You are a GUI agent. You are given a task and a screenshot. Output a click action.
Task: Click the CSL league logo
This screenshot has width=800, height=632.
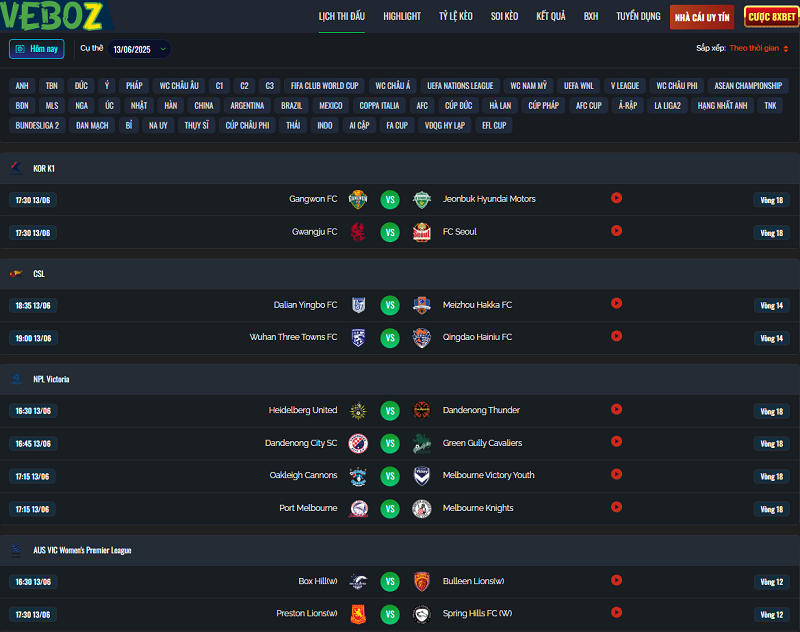pyautogui.click(x=16, y=273)
